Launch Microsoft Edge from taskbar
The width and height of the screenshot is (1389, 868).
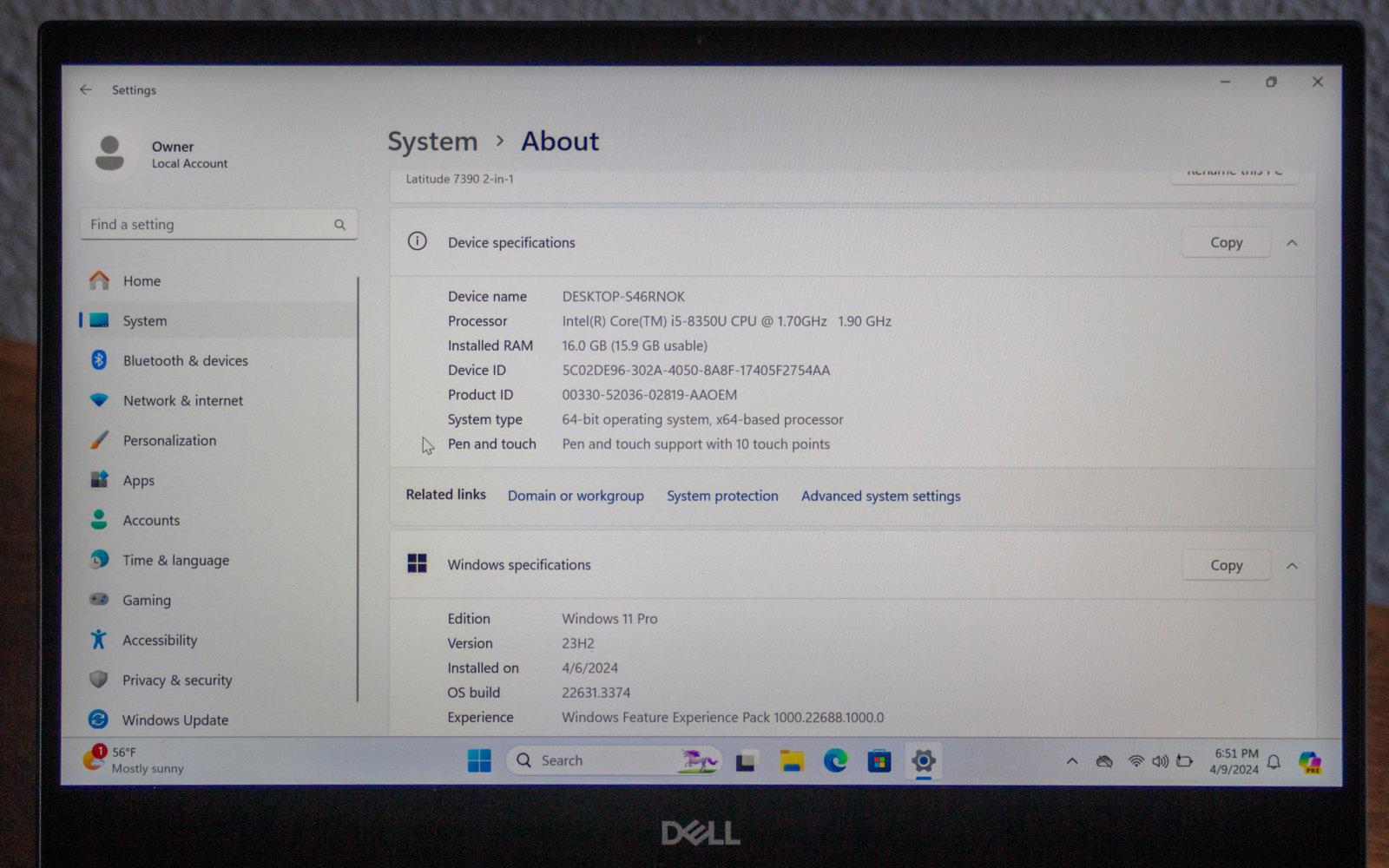[x=835, y=761]
